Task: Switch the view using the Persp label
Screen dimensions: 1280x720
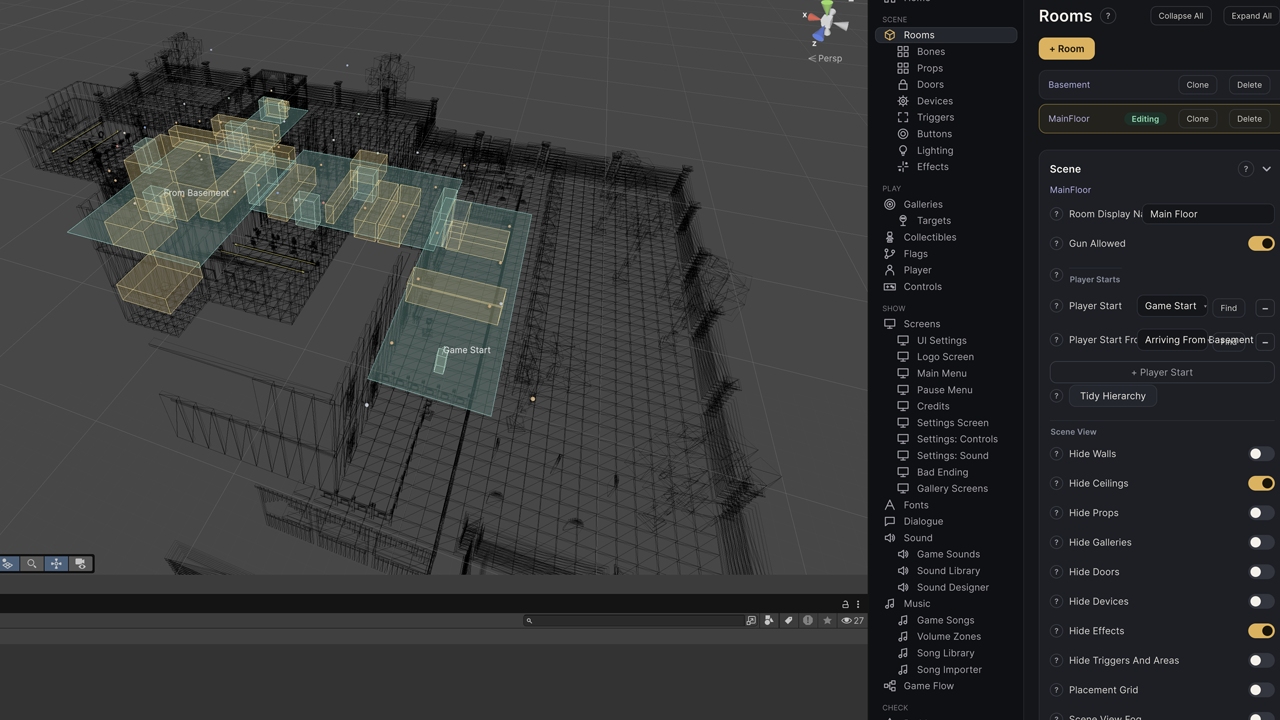Action: 825,58
